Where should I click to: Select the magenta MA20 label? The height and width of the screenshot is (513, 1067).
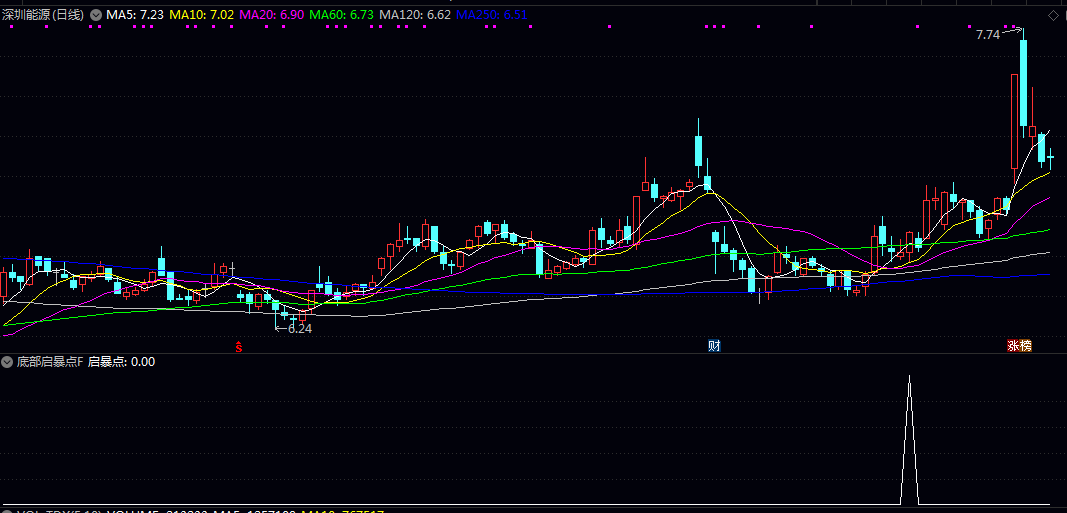pyautogui.click(x=271, y=15)
